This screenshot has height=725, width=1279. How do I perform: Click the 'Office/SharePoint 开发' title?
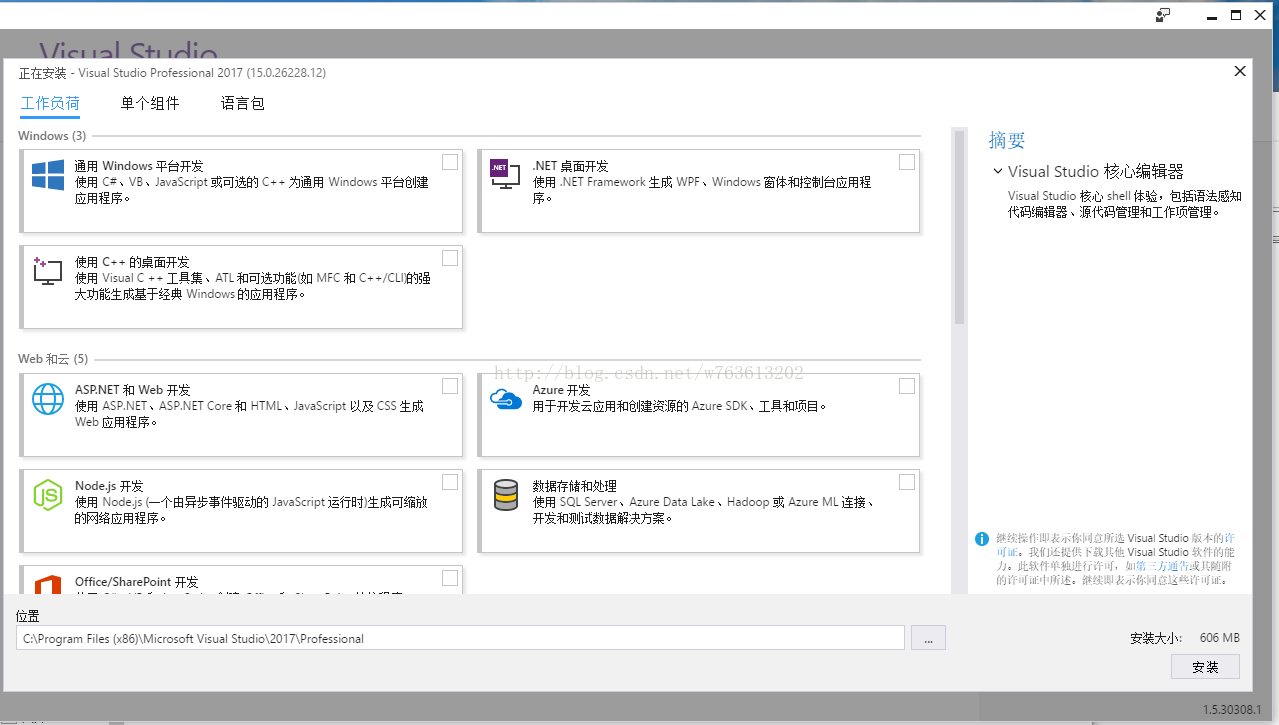137,582
